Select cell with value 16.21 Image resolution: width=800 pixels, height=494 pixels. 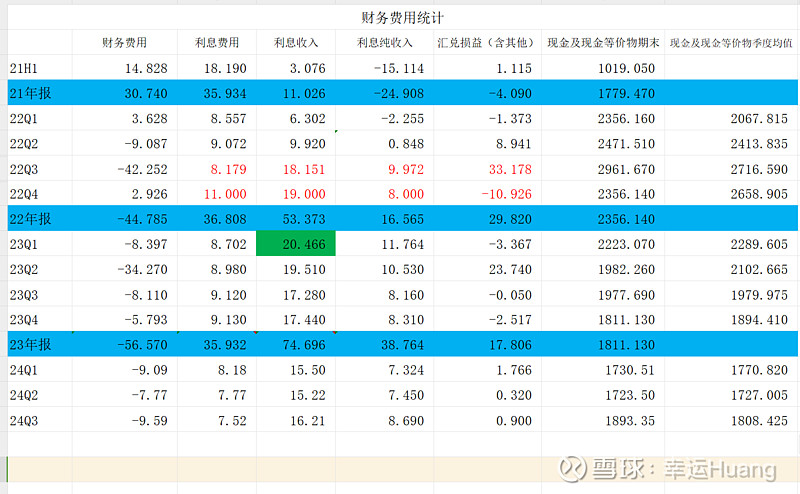click(x=308, y=421)
